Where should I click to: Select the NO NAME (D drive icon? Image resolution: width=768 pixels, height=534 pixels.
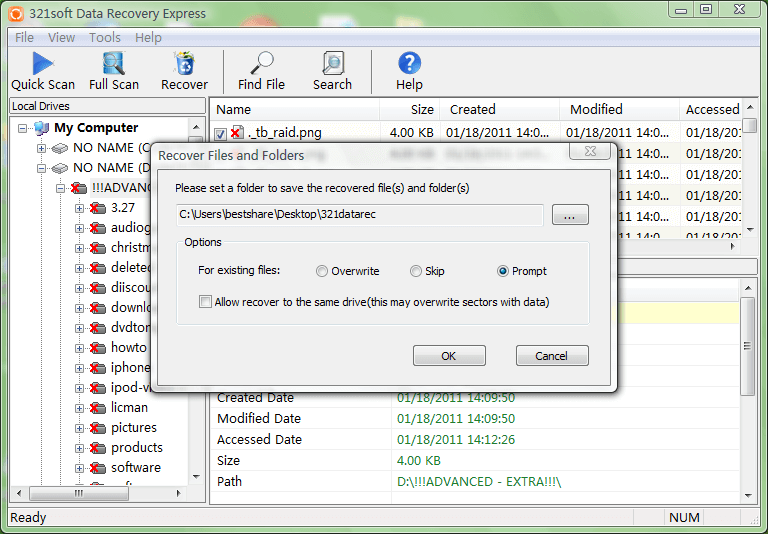click(59, 168)
